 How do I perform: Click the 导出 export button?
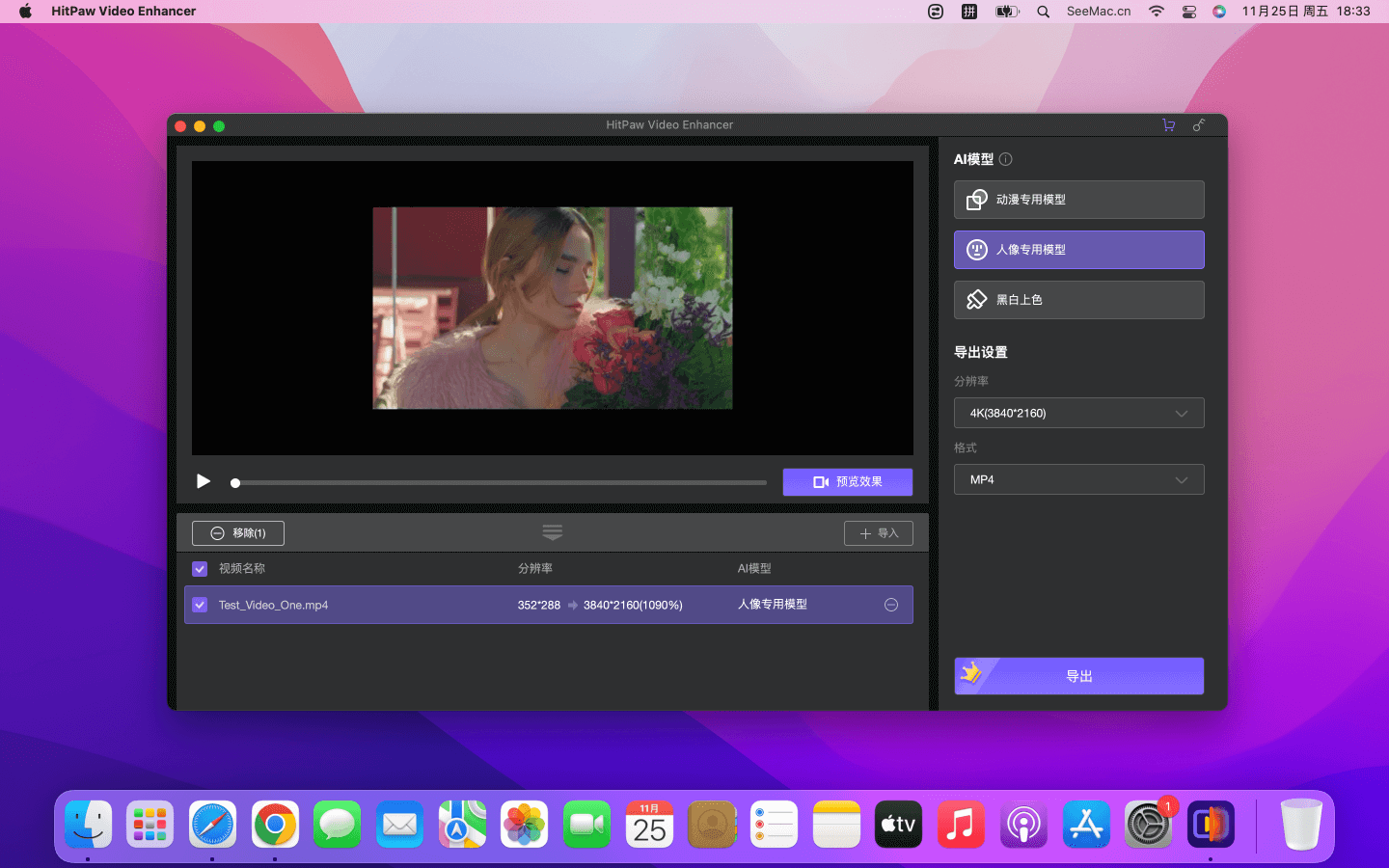pyautogui.click(x=1078, y=676)
